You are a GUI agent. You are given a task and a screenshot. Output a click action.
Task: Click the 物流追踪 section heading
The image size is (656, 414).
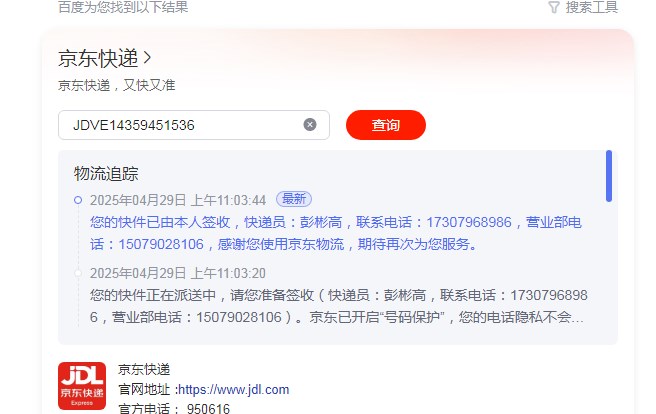pyautogui.click(x=106, y=174)
